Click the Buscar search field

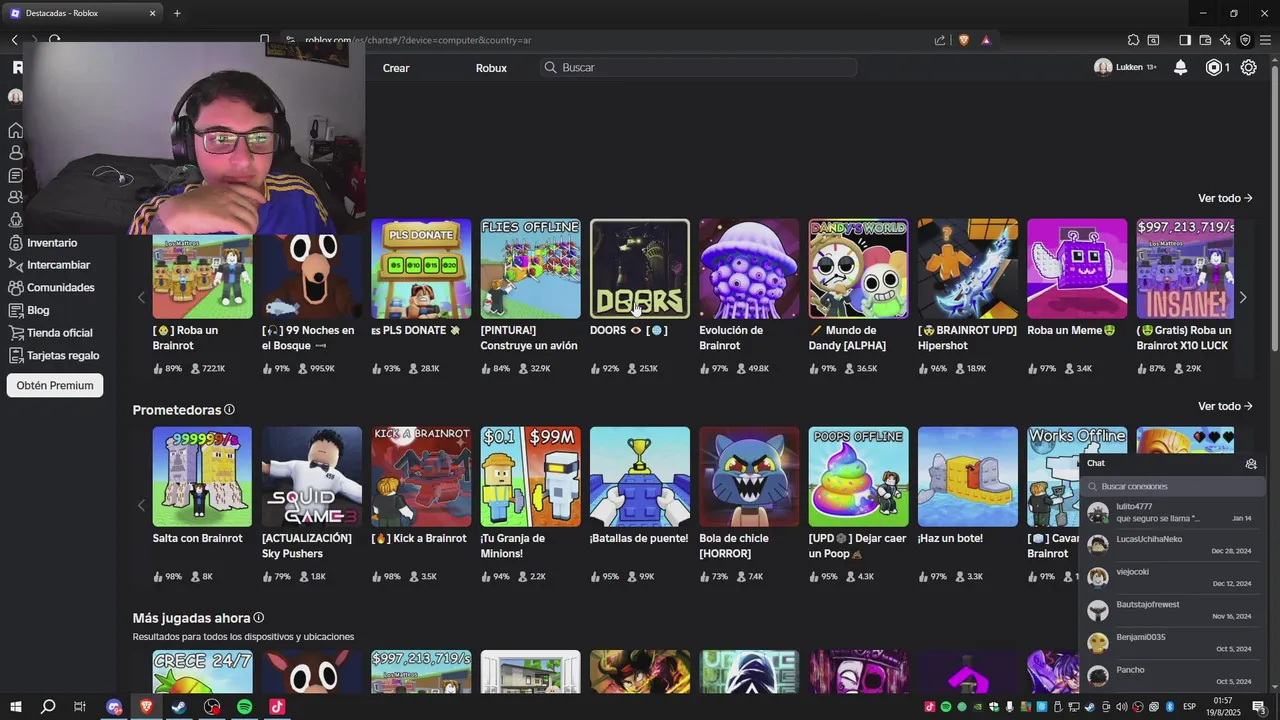coord(698,67)
